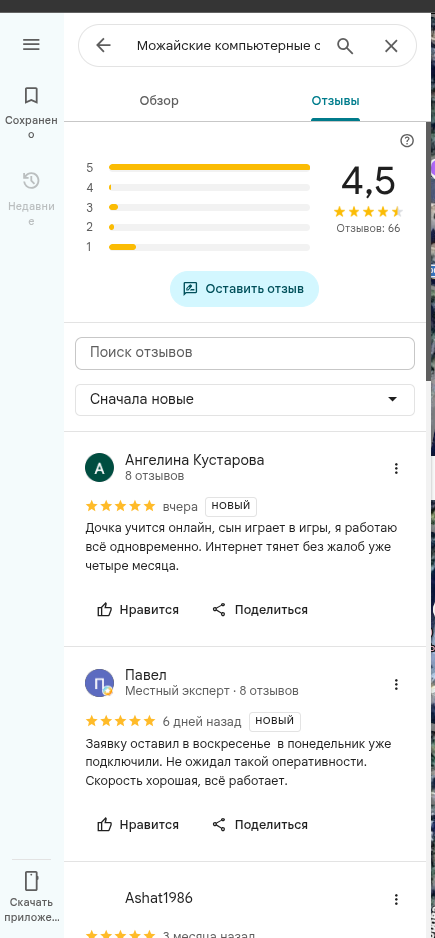This screenshot has width=435, height=938.
Task: Click Павел's five-star rating
Action: pos(120,721)
